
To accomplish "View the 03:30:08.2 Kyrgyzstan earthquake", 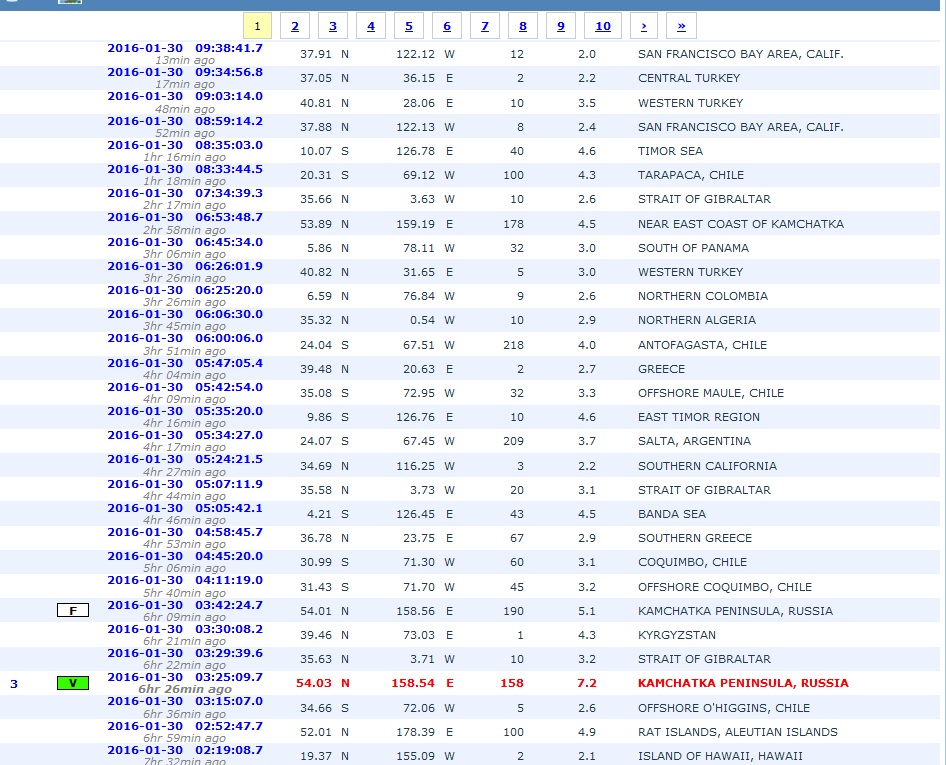I will coord(185,630).
